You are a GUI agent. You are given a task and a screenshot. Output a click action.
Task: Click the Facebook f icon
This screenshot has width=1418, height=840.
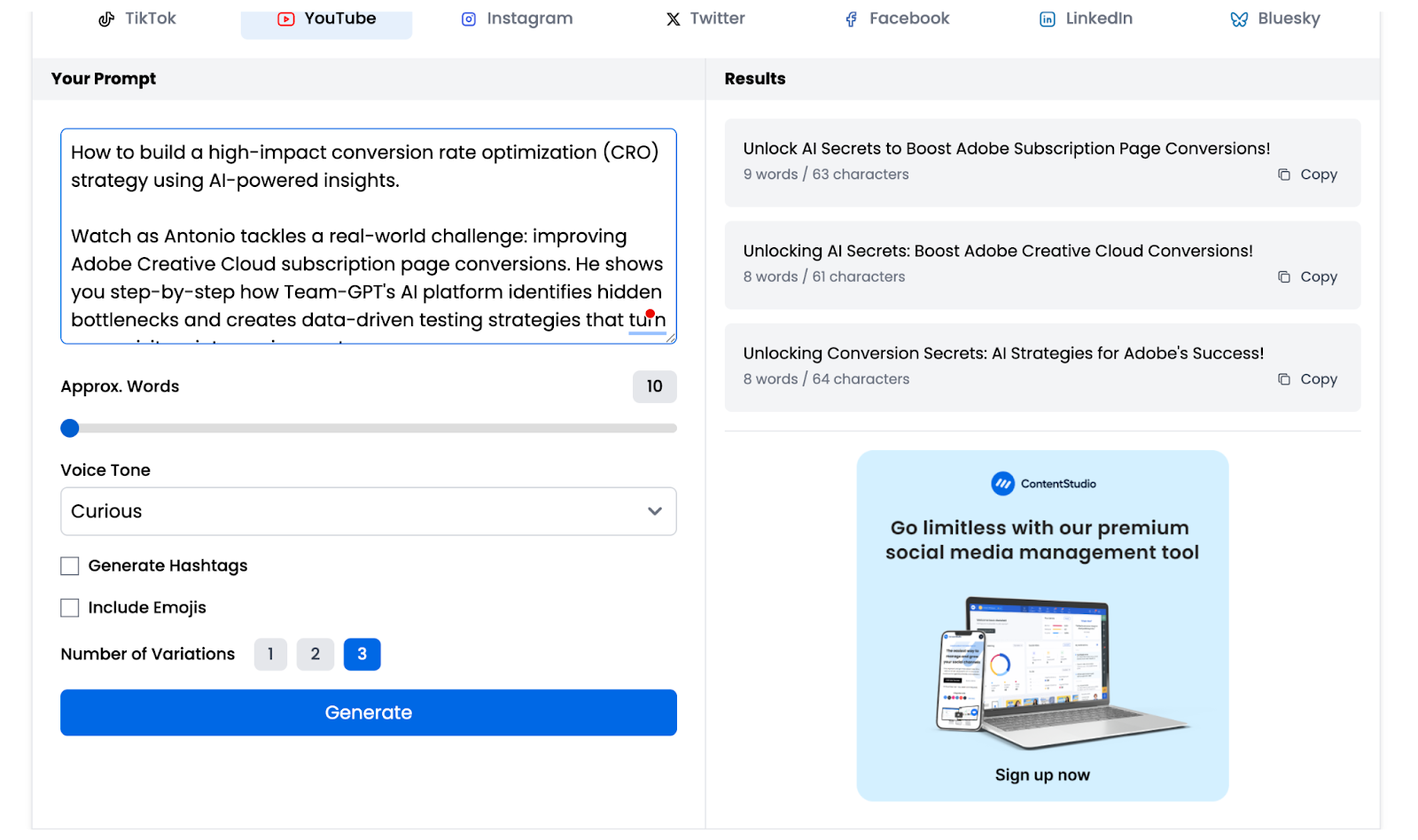[x=852, y=19]
